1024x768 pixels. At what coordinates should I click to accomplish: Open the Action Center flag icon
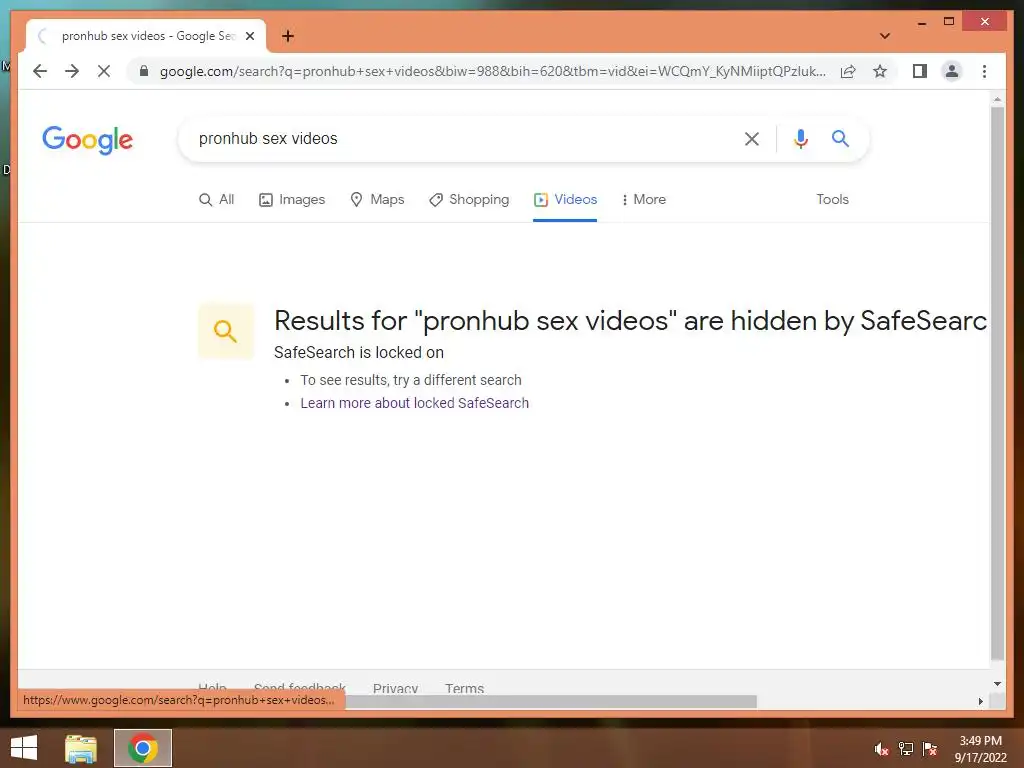pos(930,749)
